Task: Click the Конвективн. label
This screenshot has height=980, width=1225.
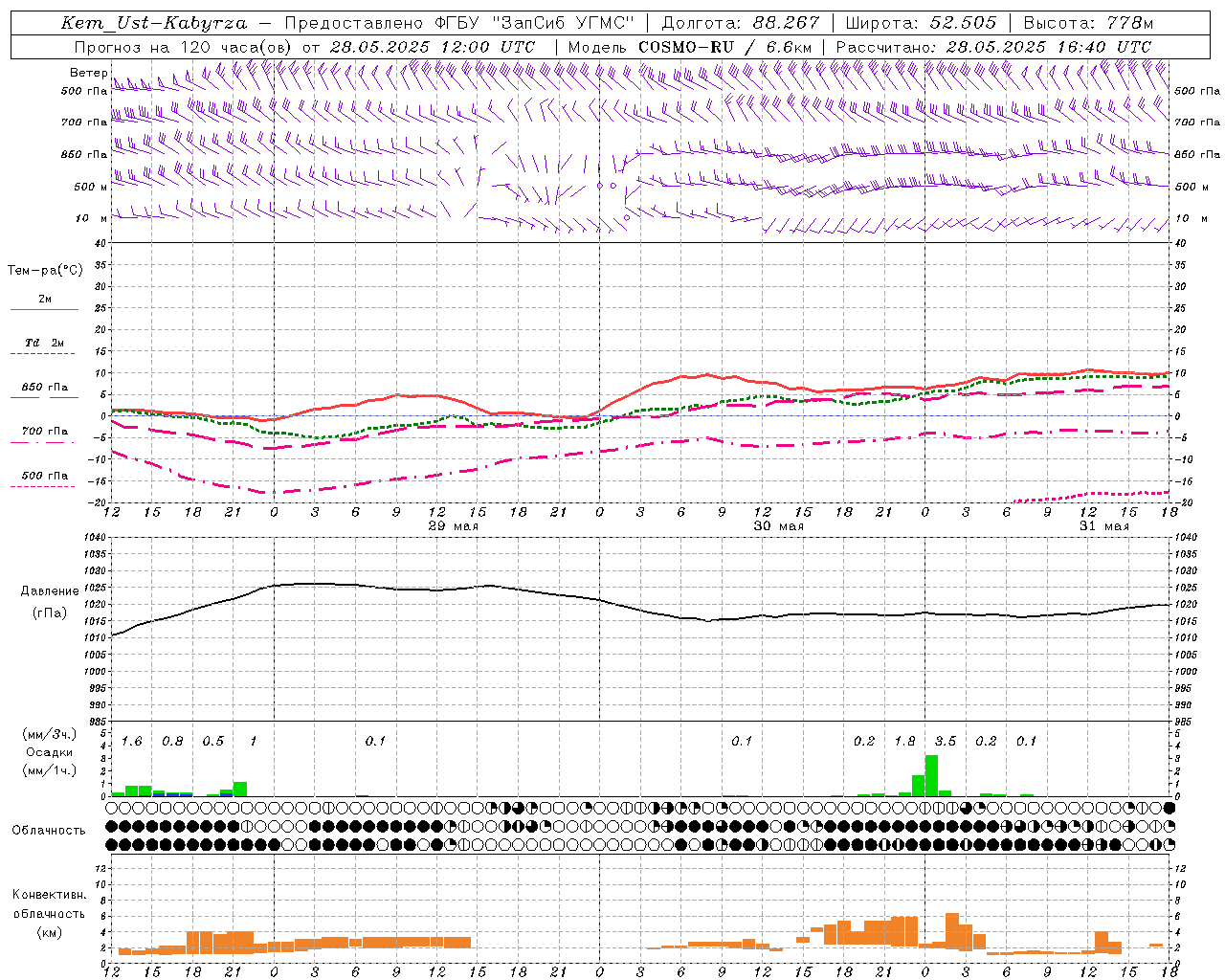Action: [x=50, y=895]
